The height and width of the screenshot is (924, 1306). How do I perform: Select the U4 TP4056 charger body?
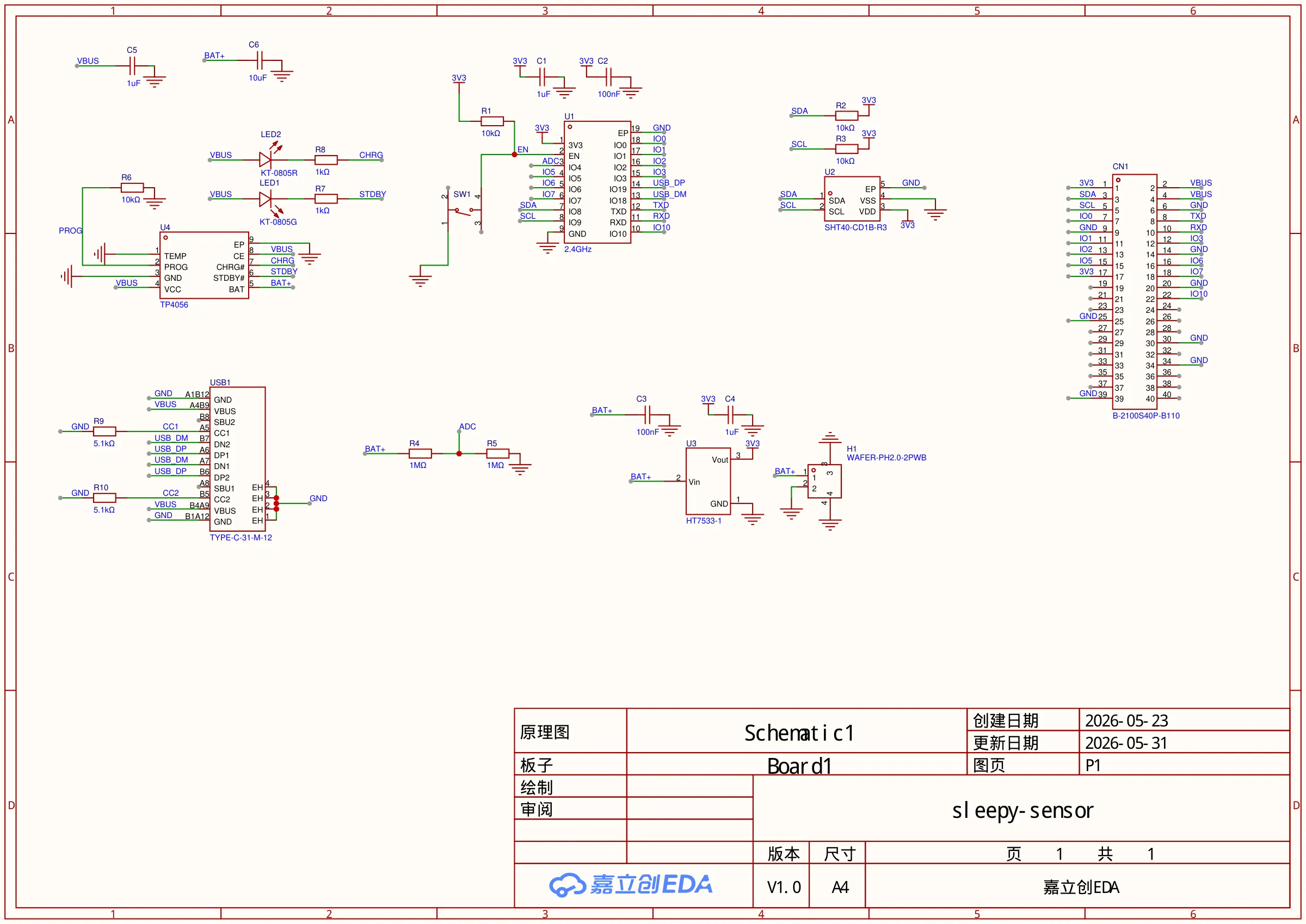tap(204, 265)
